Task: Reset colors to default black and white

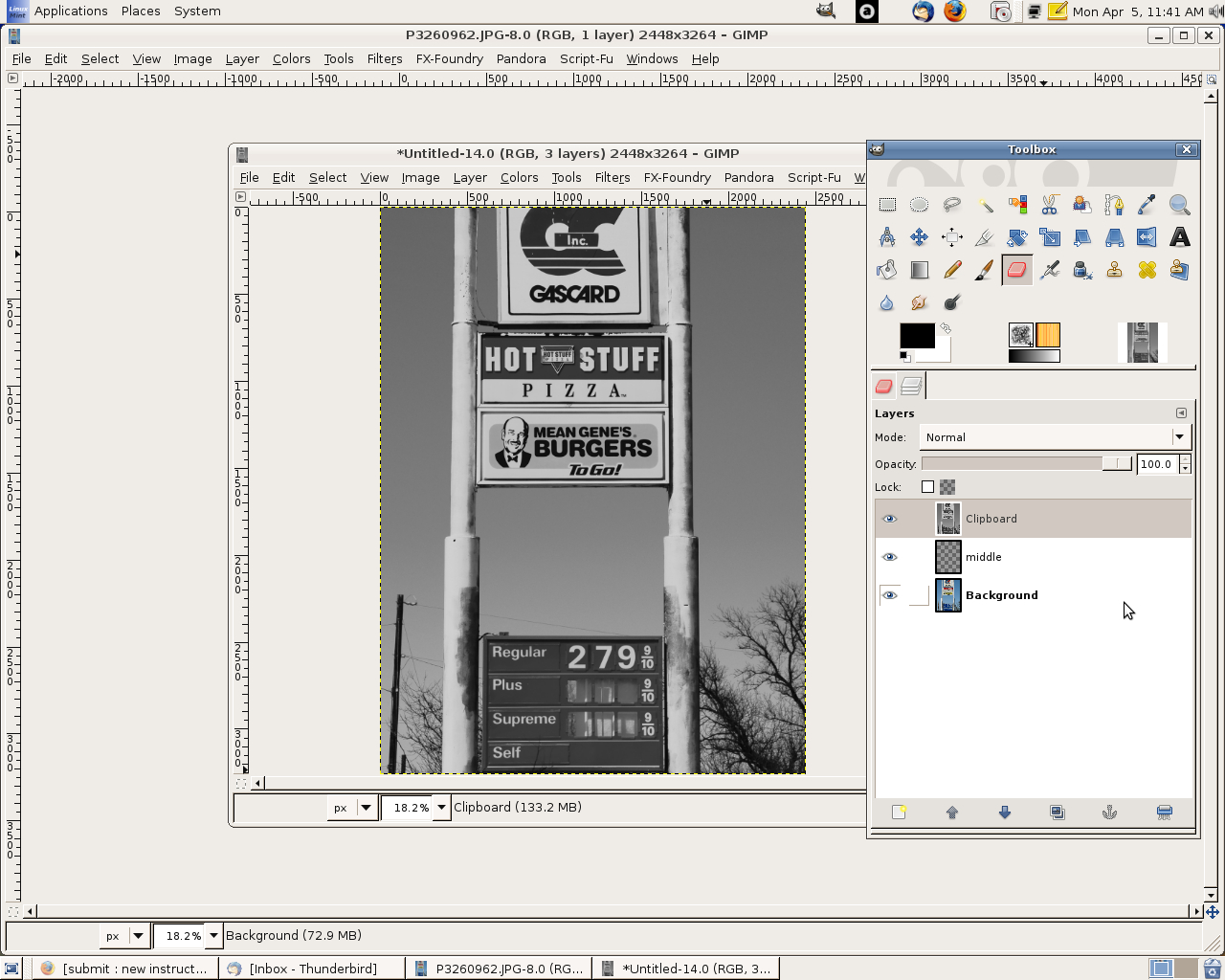Action: 904,357
